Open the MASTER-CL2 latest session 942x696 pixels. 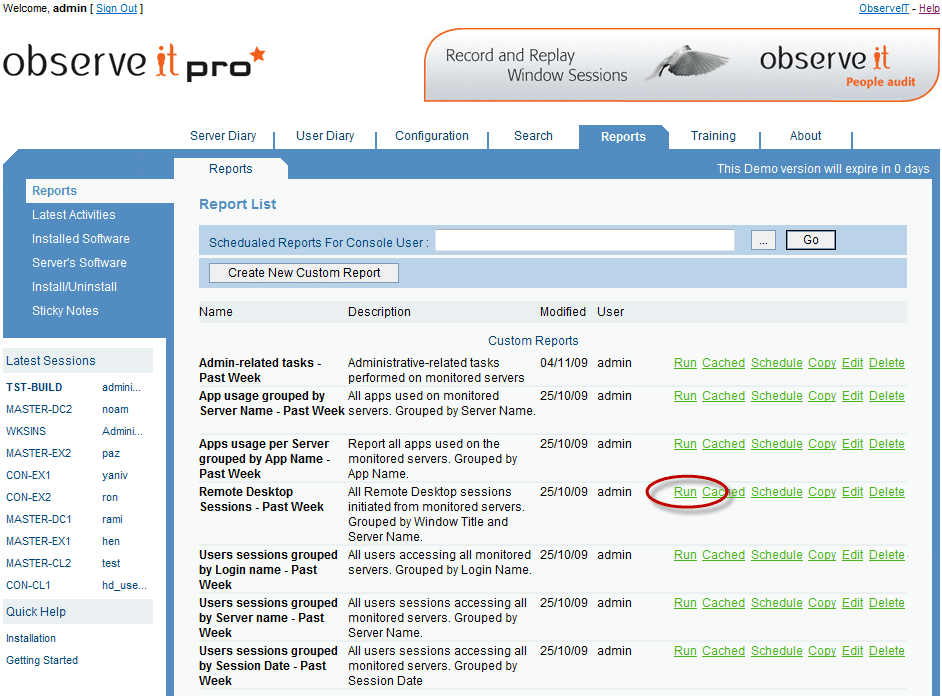38,563
